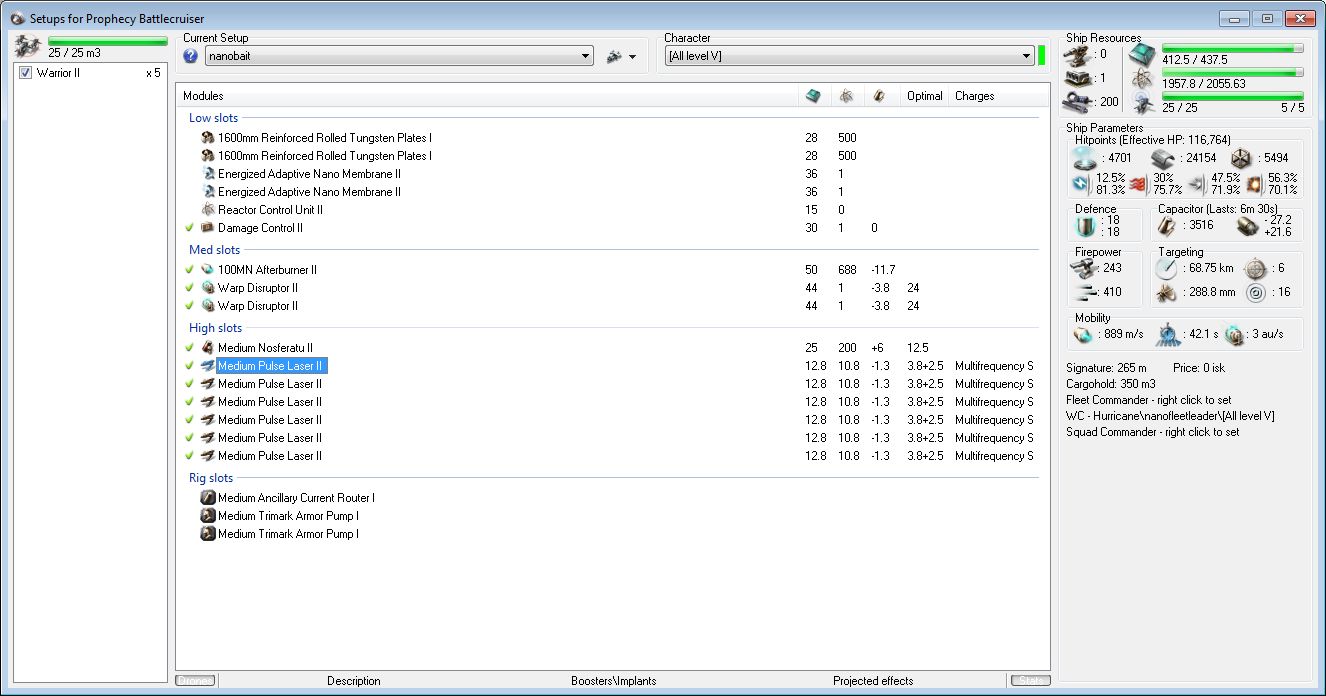1326x696 pixels.
Task: Click the volley damage icon showing 410
Action: tap(1083, 292)
